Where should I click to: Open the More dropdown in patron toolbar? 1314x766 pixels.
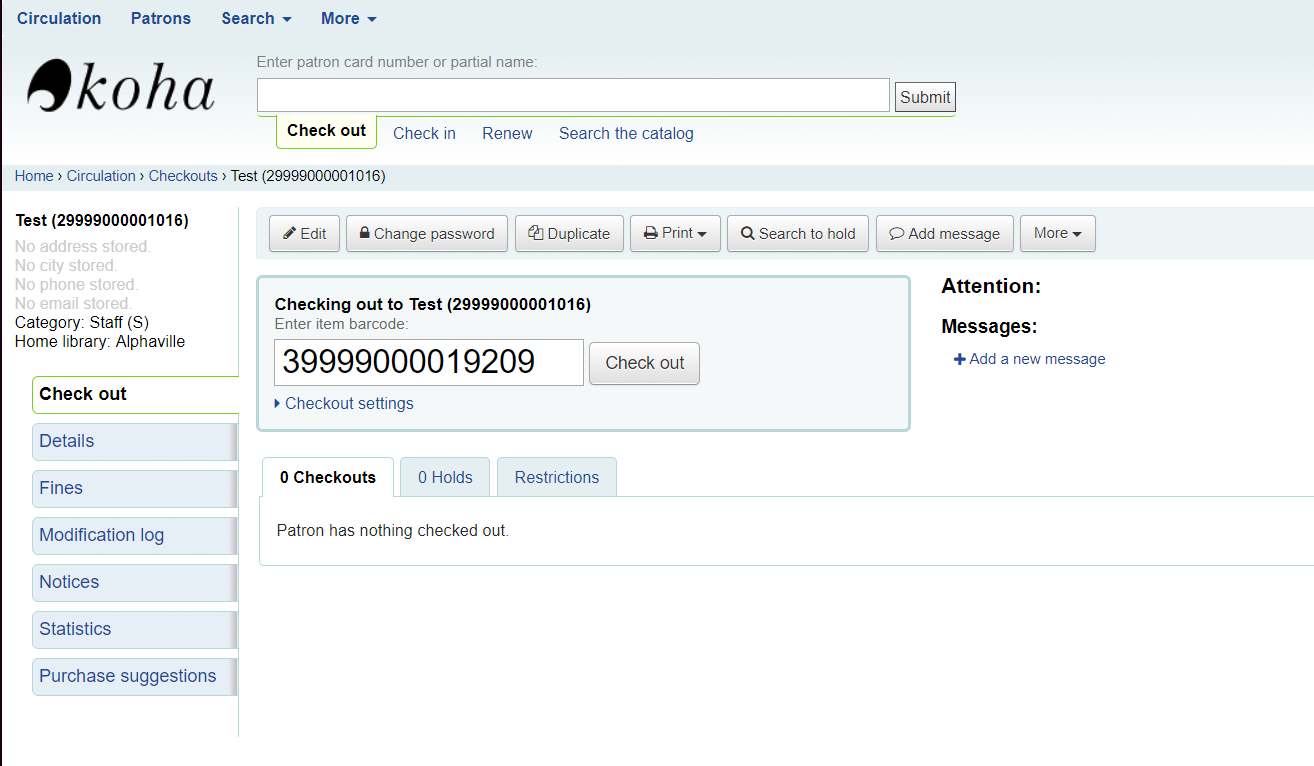tap(1057, 233)
